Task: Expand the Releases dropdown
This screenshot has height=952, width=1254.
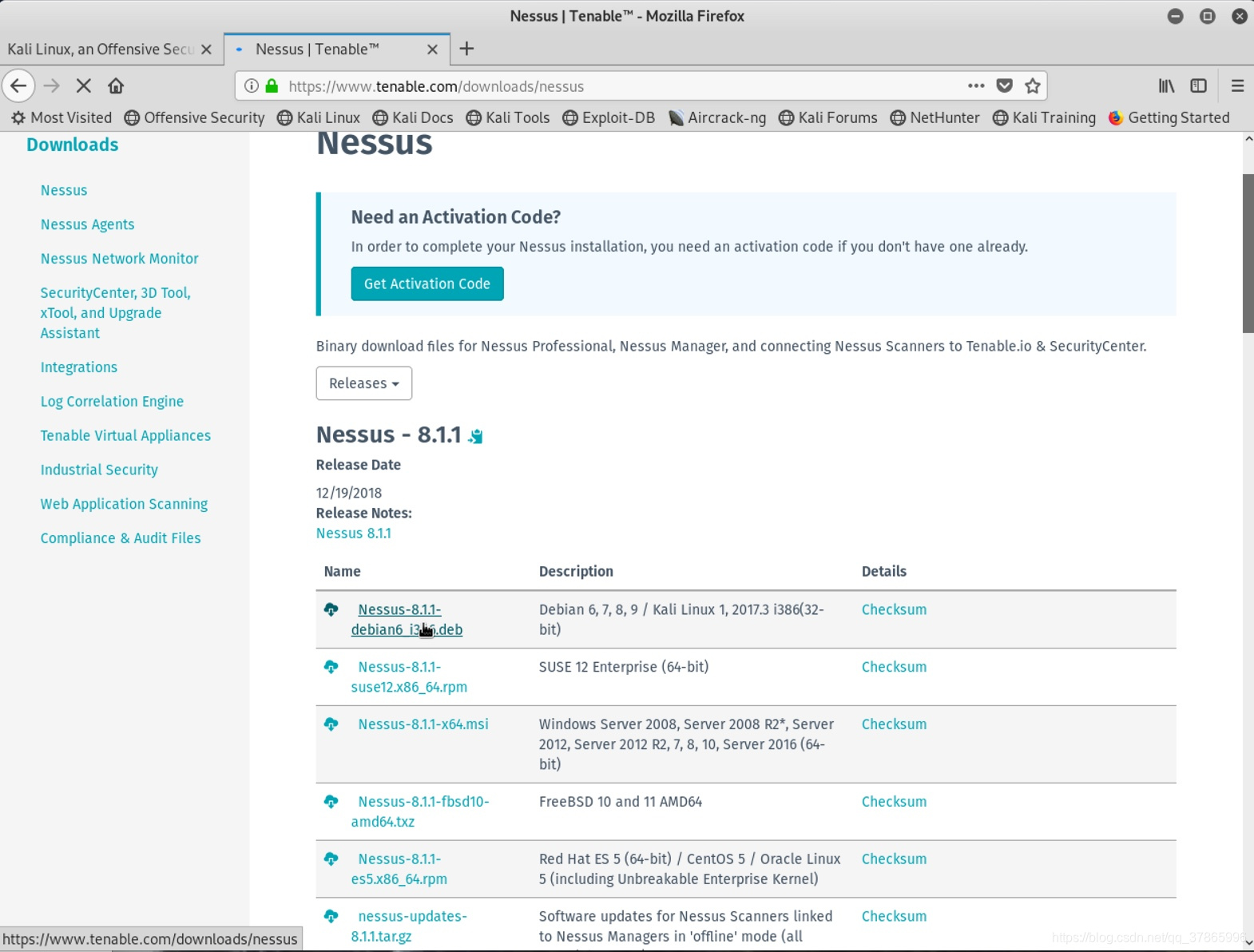Action: 364,383
